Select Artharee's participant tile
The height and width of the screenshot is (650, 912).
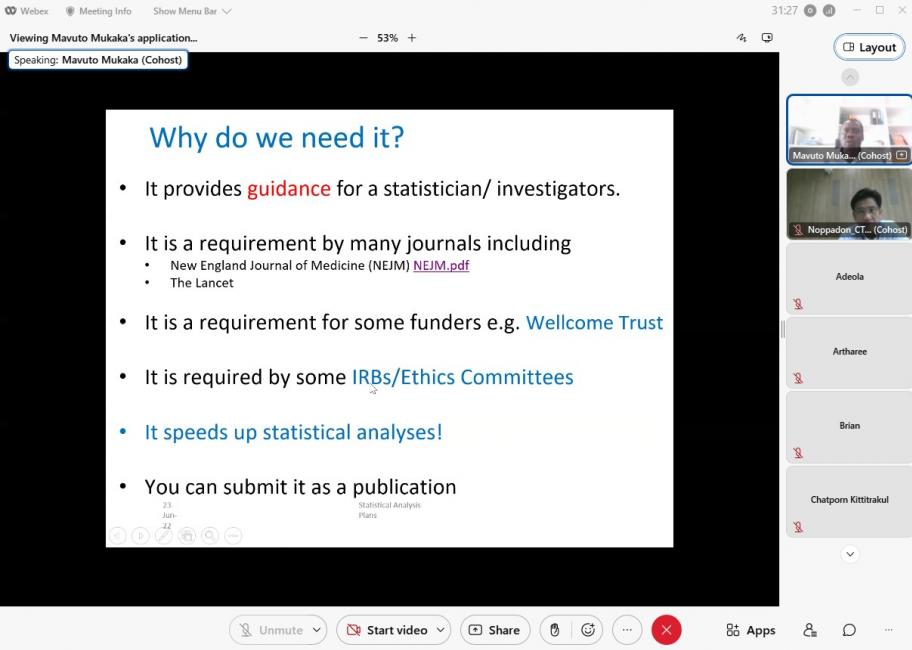pos(849,353)
